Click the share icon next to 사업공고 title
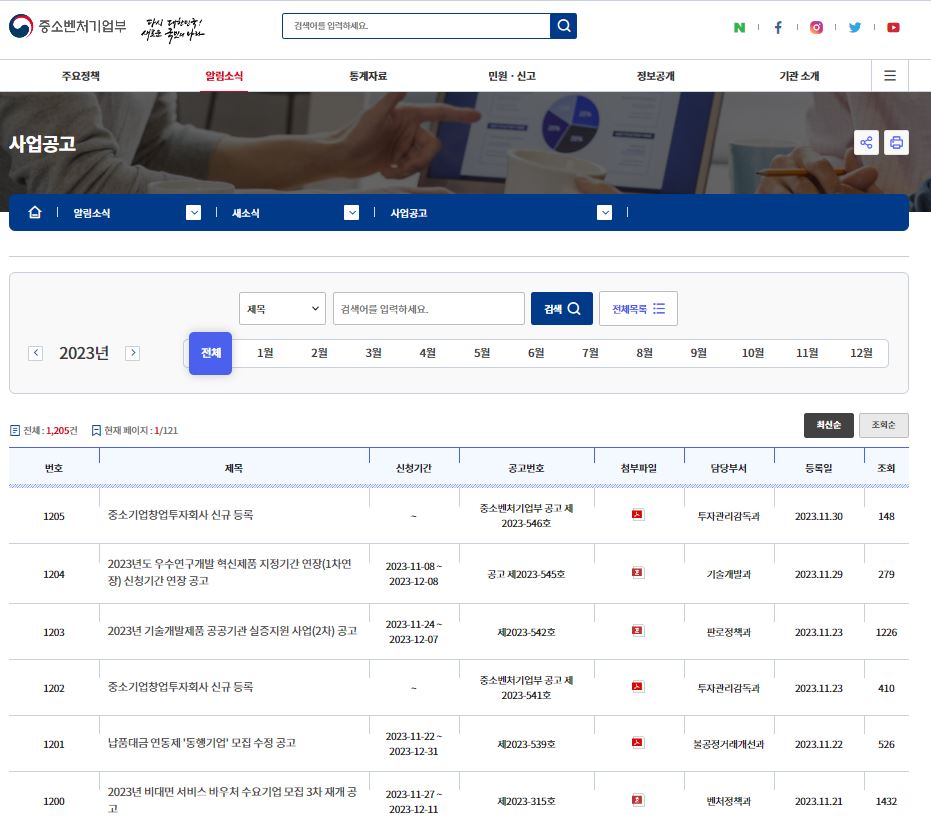This screenshot has width=931, height=830. pos(866,143)
